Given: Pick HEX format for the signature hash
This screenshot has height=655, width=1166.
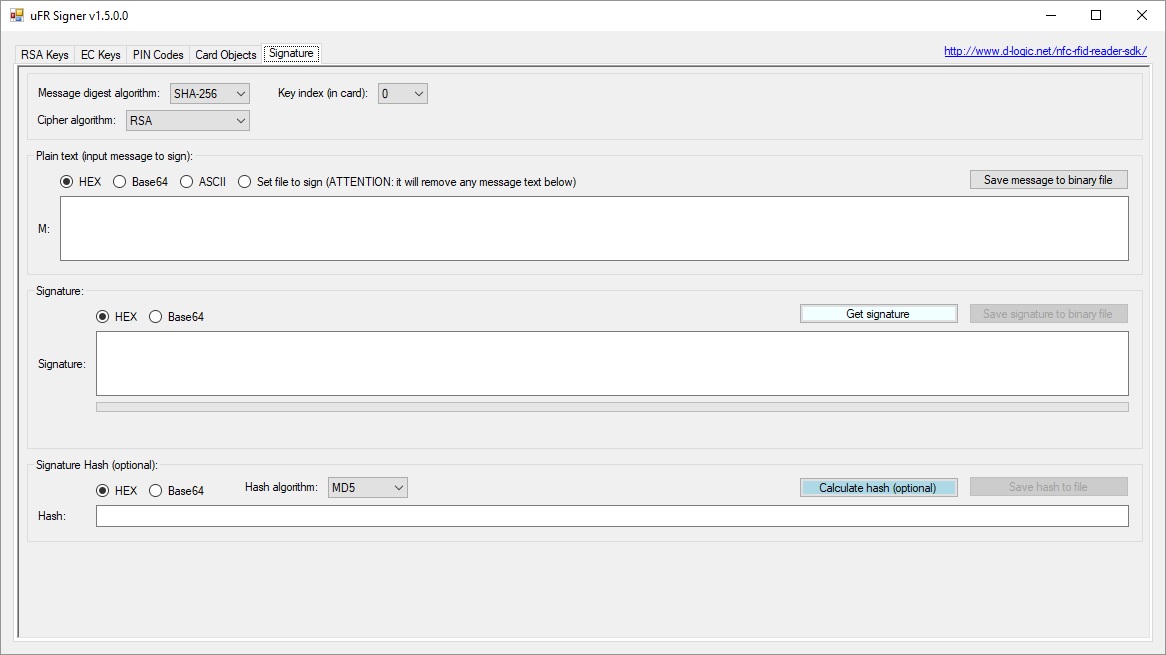Looking at the screenshot, I should (x=117, y=491).
